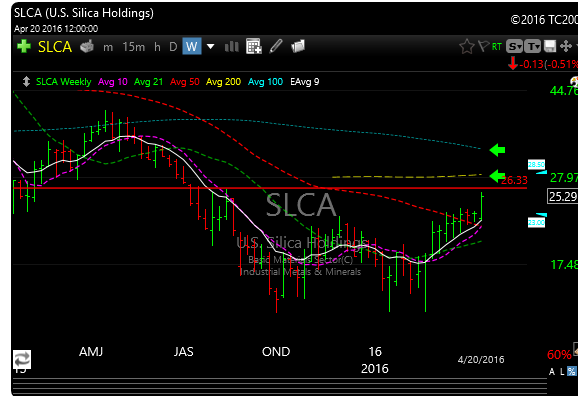Screen dimensions: 578x396
Task: Click the cyan Avg 100 label
Action: [265, 82]
